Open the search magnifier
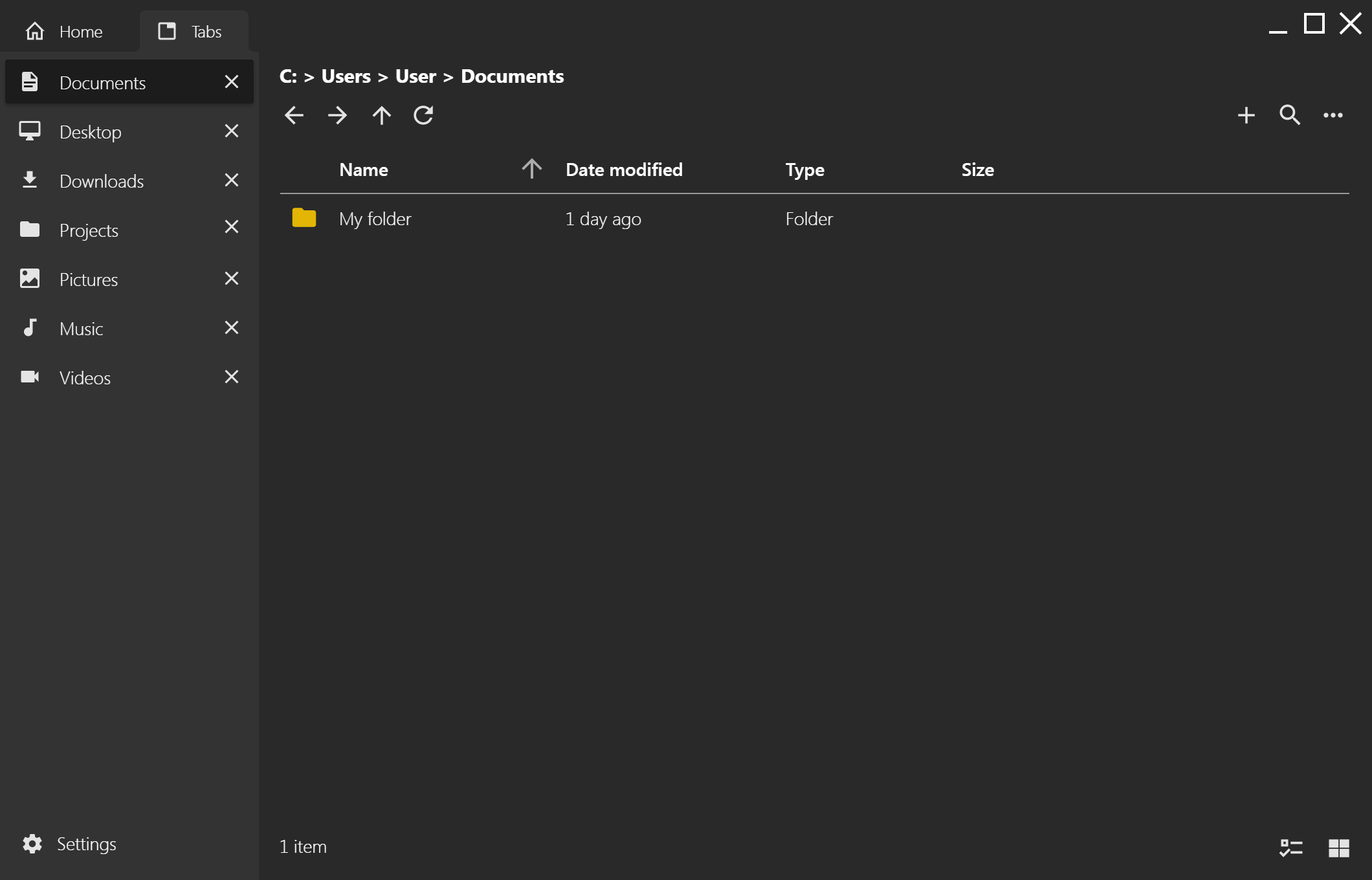 point(1289,115)
